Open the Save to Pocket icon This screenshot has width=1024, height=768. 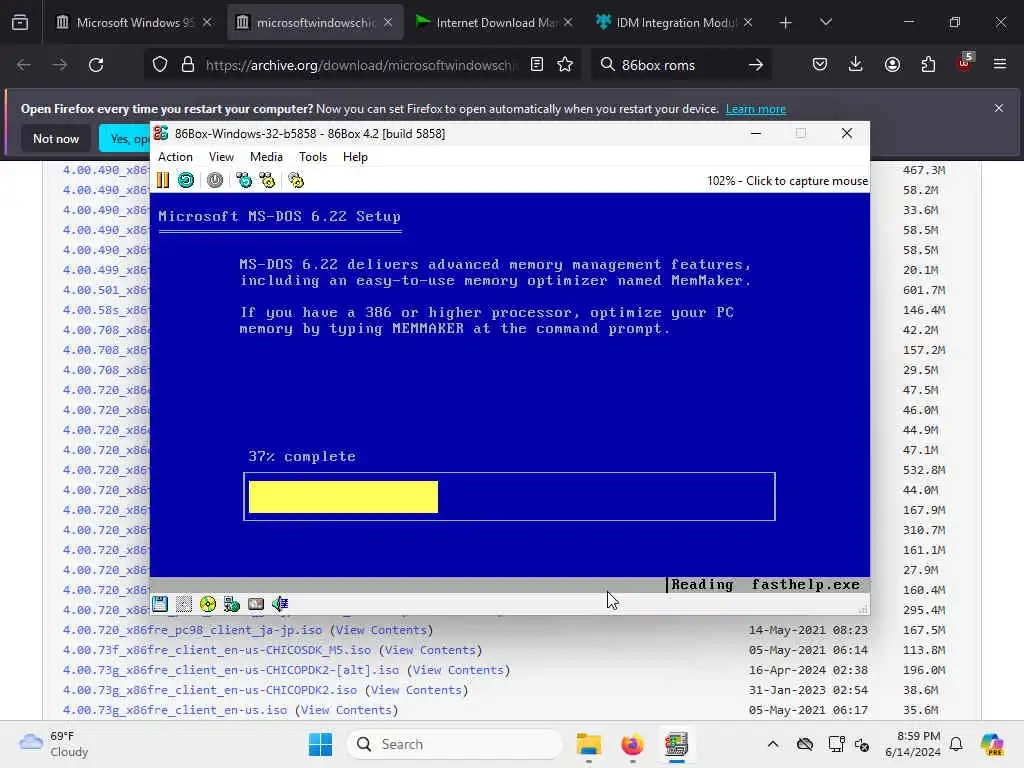[x=820, y=64]
